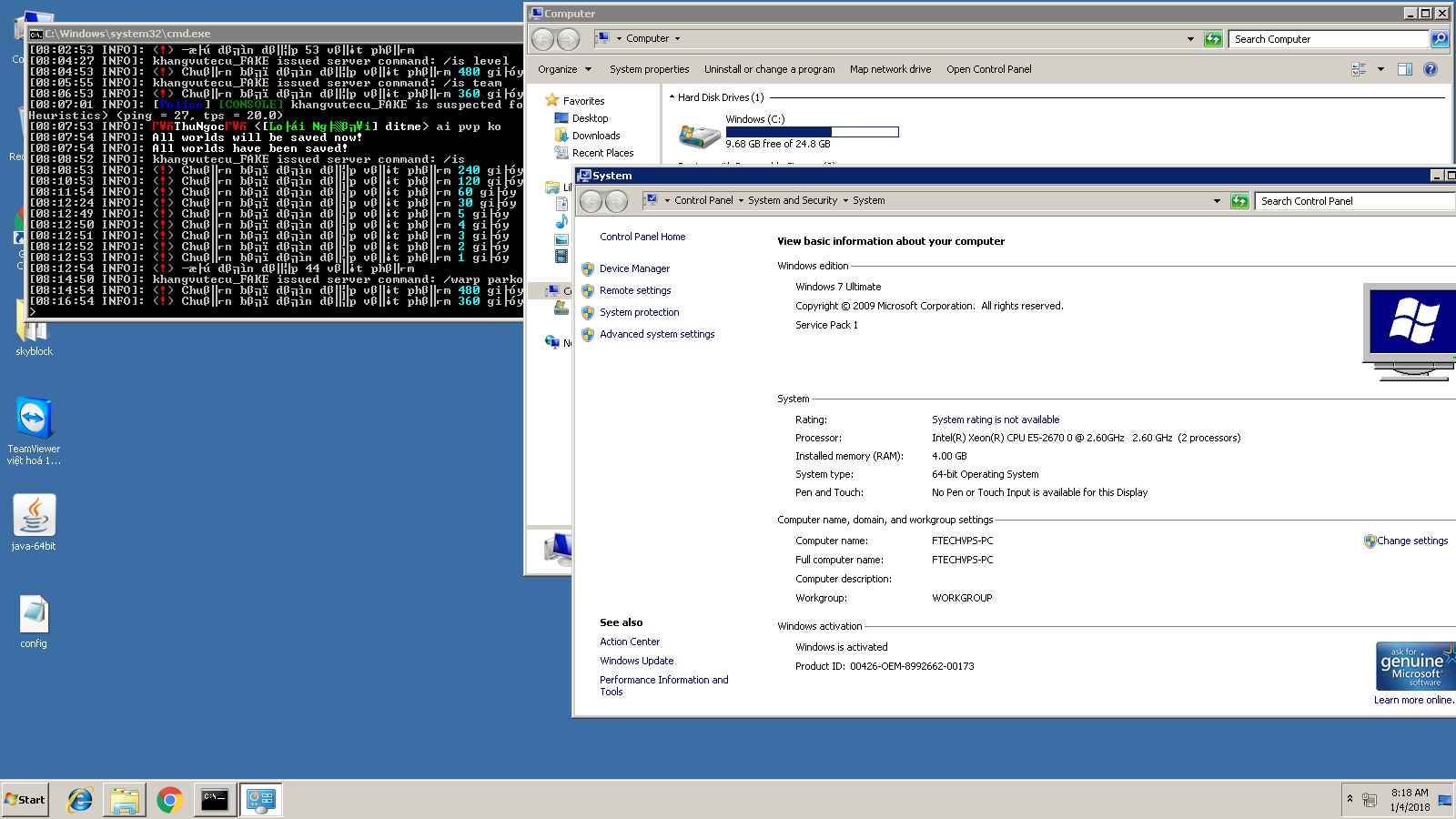Show hidden system tray icons
The width and height of the screenshot is (1456, 819).
tap(1350, 799)
